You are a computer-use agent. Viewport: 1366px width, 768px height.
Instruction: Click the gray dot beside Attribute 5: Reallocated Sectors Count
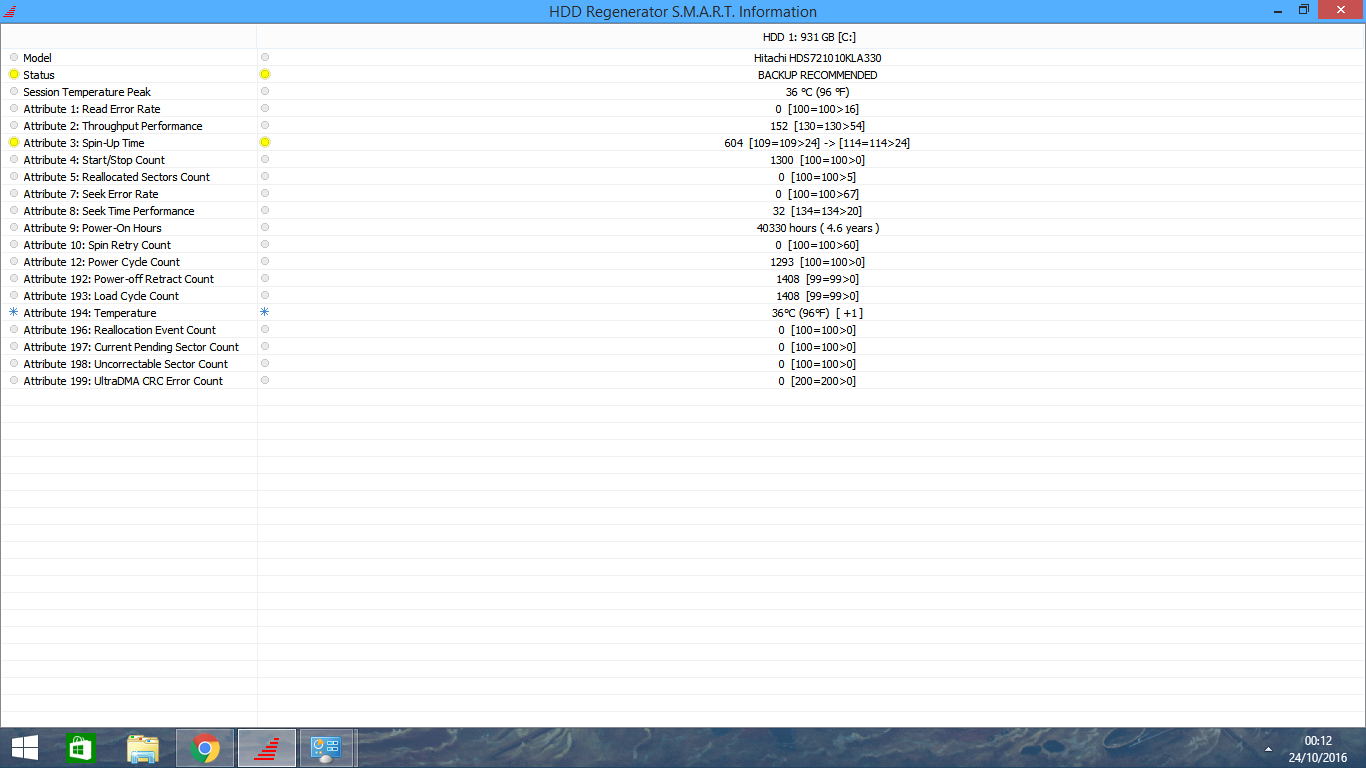pyautogui.click(x=14, y=177)
